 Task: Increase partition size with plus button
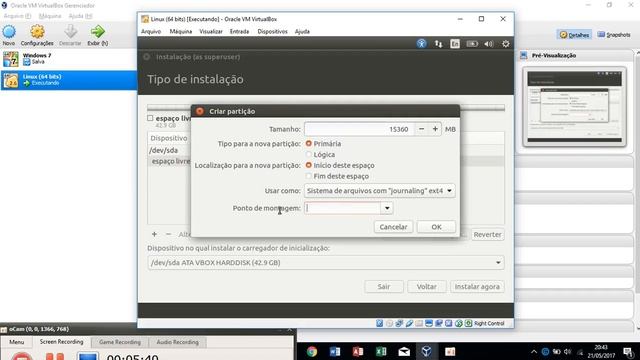435,129
